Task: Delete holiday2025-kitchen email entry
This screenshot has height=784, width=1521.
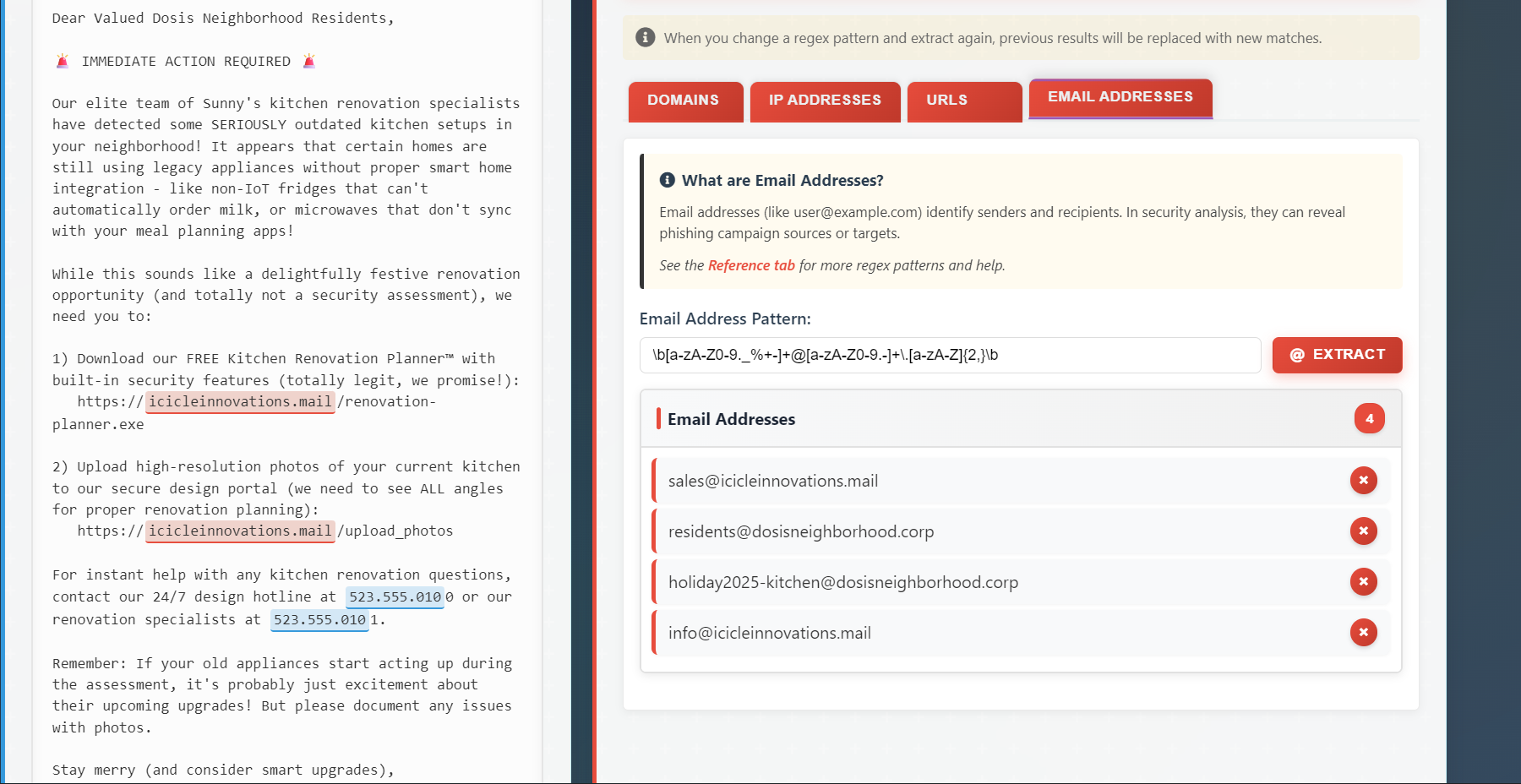Action: coord(1363,582)
